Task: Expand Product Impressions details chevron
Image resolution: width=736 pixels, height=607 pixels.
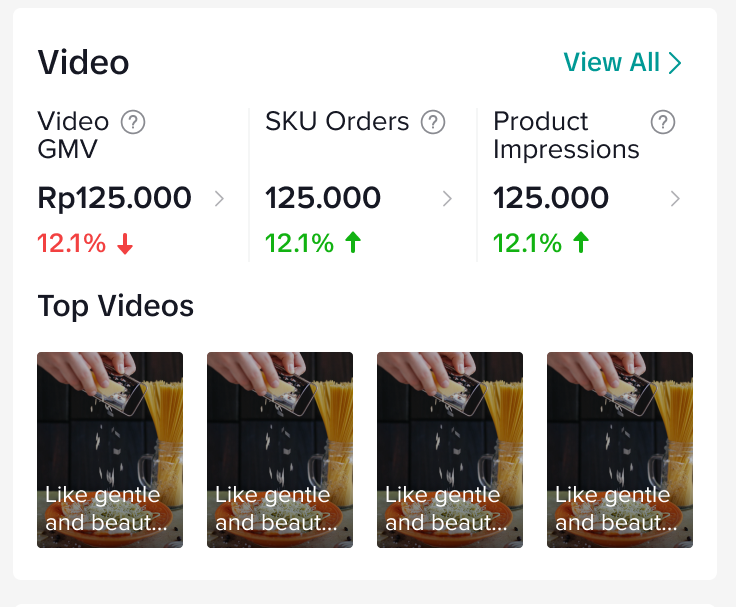Action: pos(675,199)
